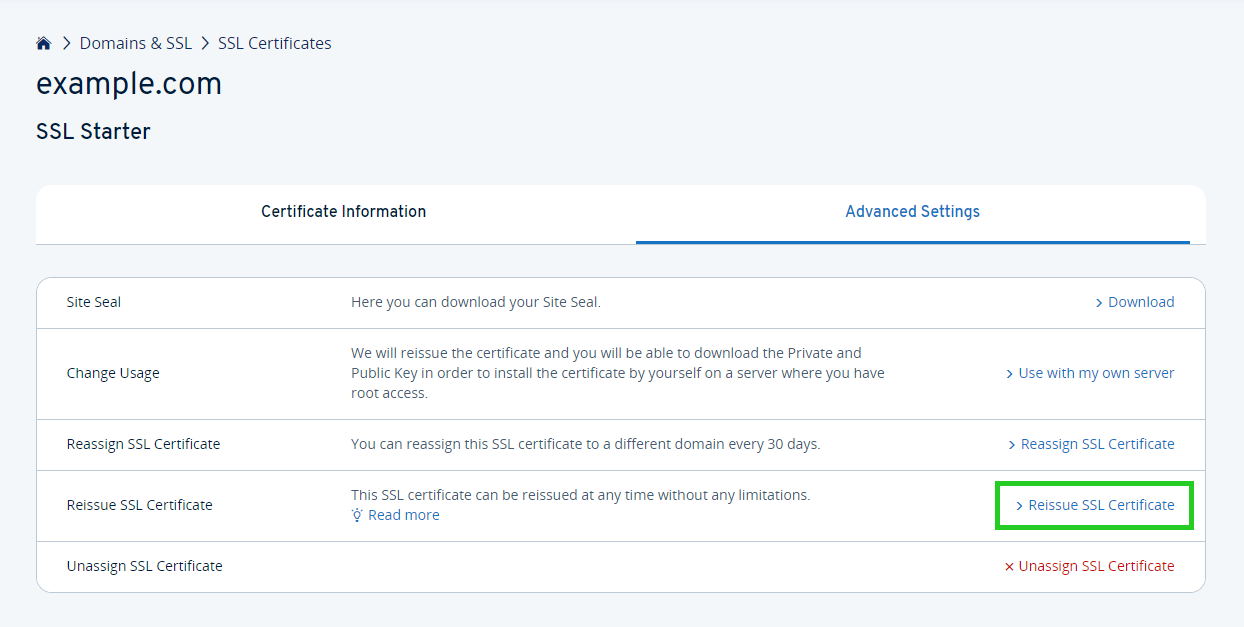Click the chevron before Use with my own server
The width and height of the screenshot is (1244, 627).
pyautogui.click(x=1010, y=374)
